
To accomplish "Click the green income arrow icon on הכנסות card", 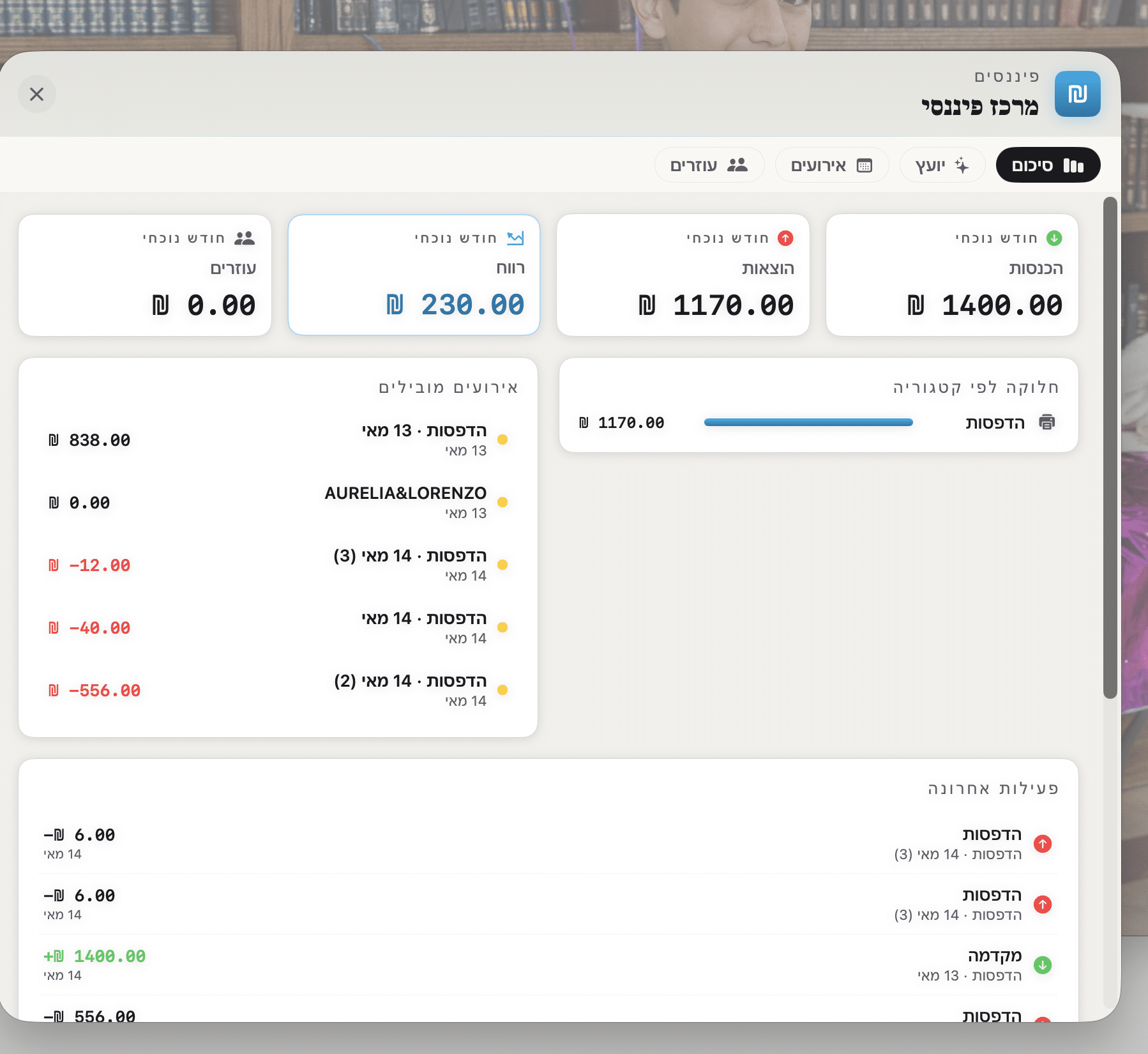I will (x=1054, y=238).
